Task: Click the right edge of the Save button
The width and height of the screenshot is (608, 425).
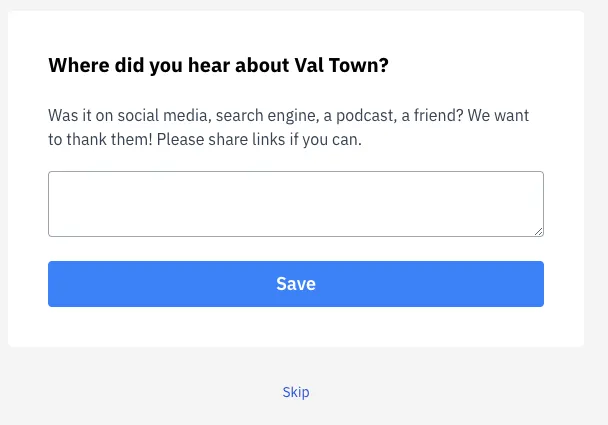Action: pyautogui.click(x=536, y=284)
